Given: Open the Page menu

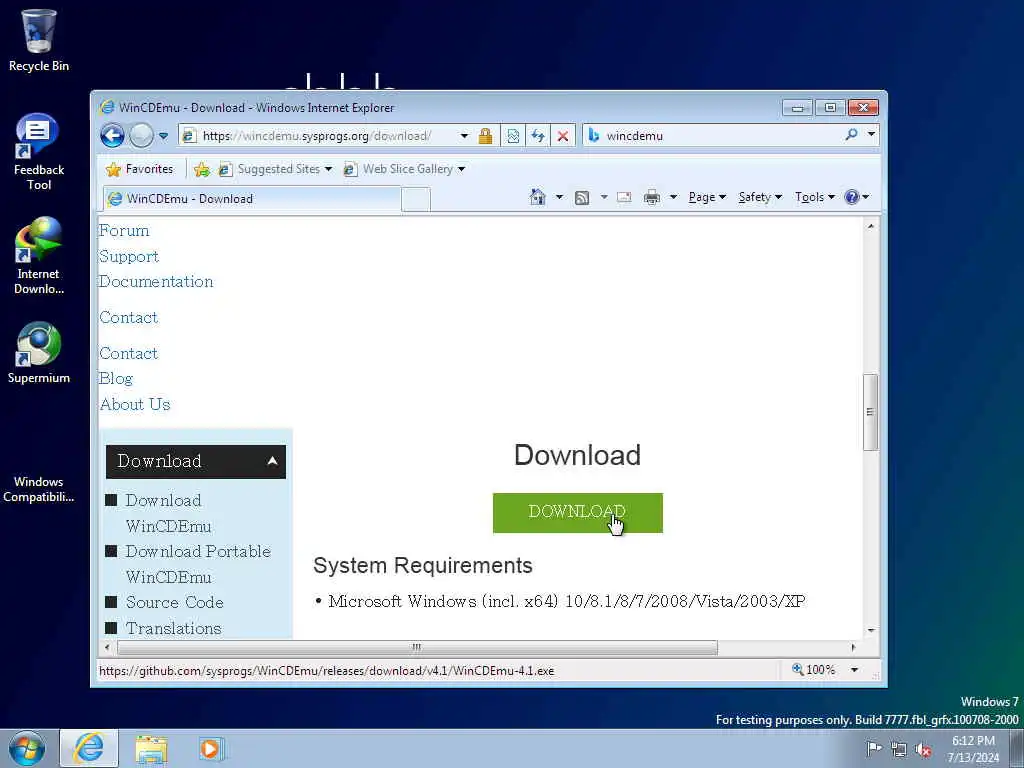Looking at the screenshot, I should [707, 197].
